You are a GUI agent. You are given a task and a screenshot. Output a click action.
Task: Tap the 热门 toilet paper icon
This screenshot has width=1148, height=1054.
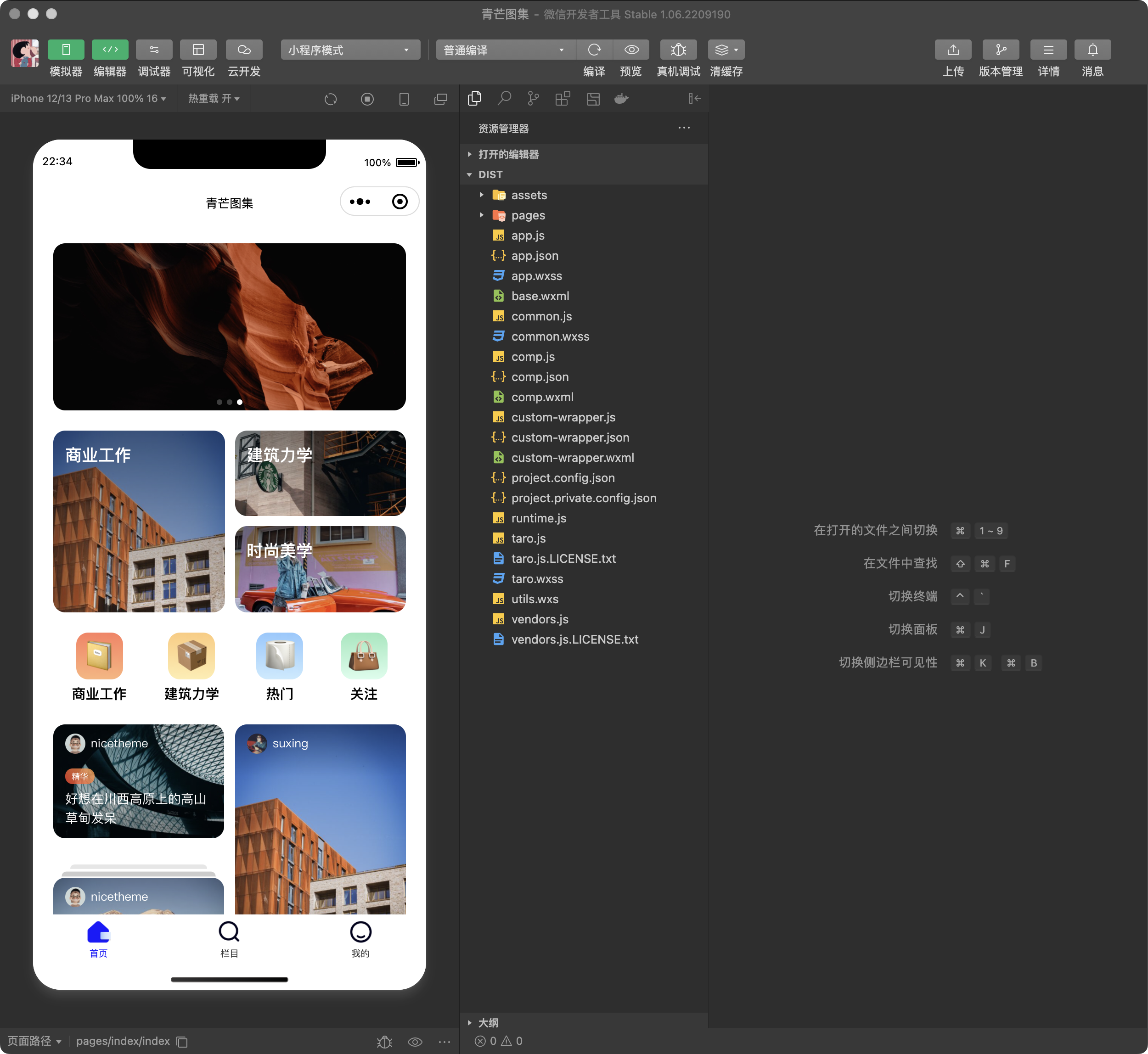pos(280,656)
